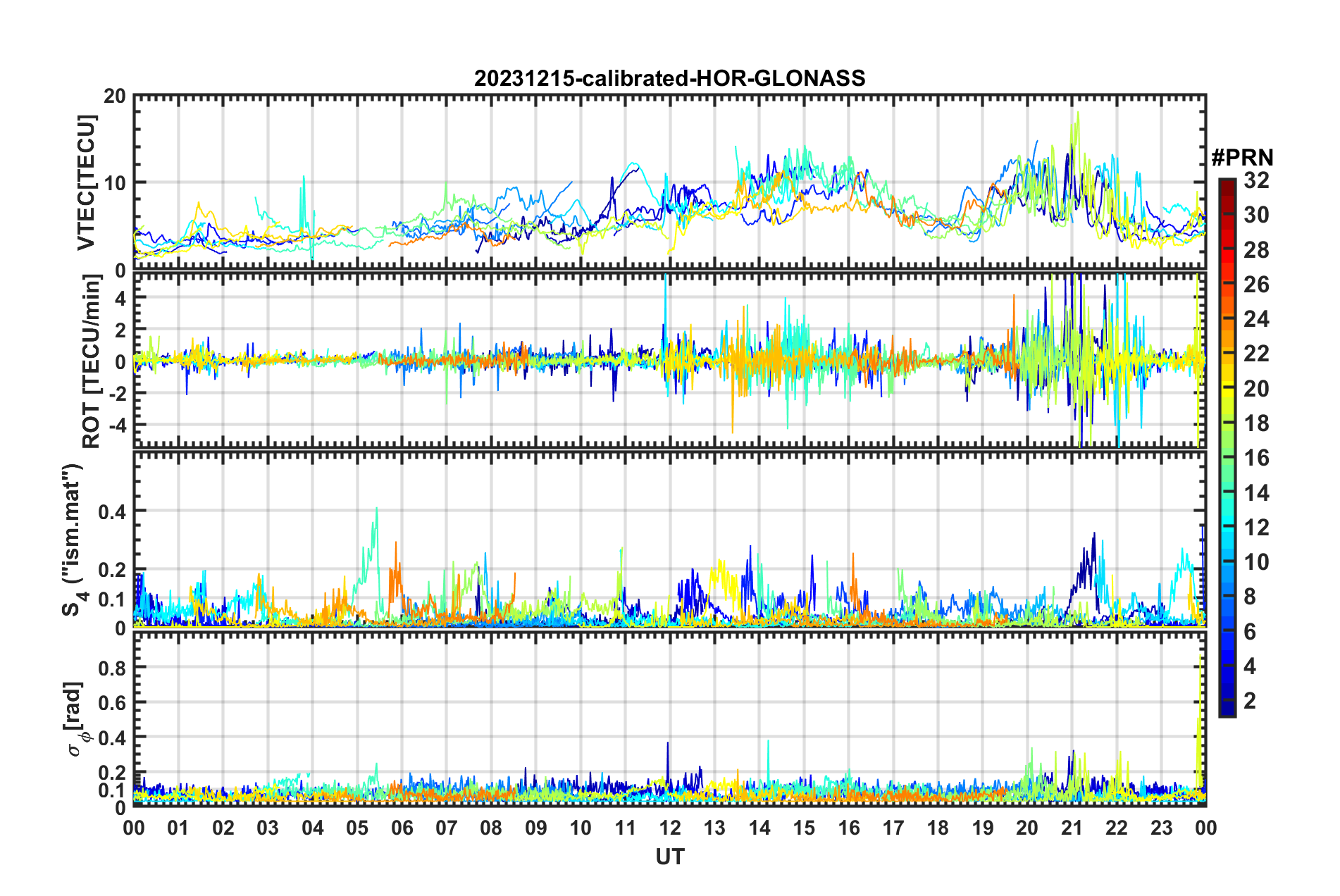The image size is (1340, 896).
Task: Click x-axis hour tick label 07
Action: click(x=447, y=828)
